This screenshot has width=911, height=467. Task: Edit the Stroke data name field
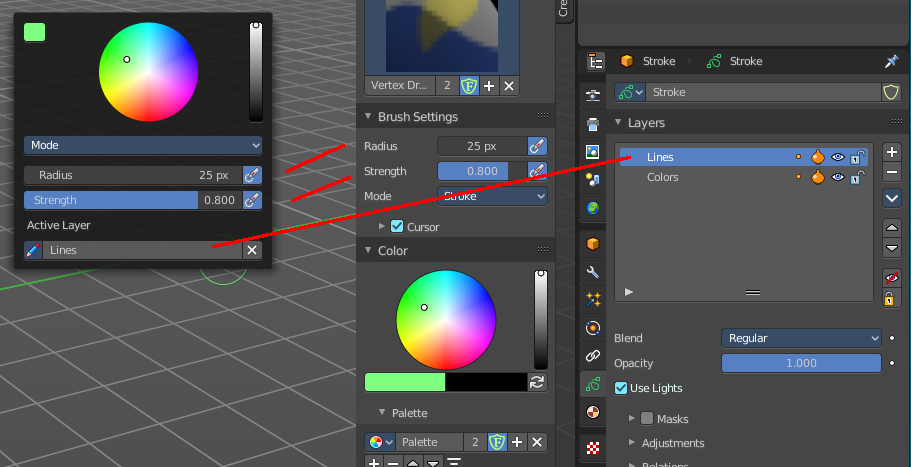click(x=763, y=92)
